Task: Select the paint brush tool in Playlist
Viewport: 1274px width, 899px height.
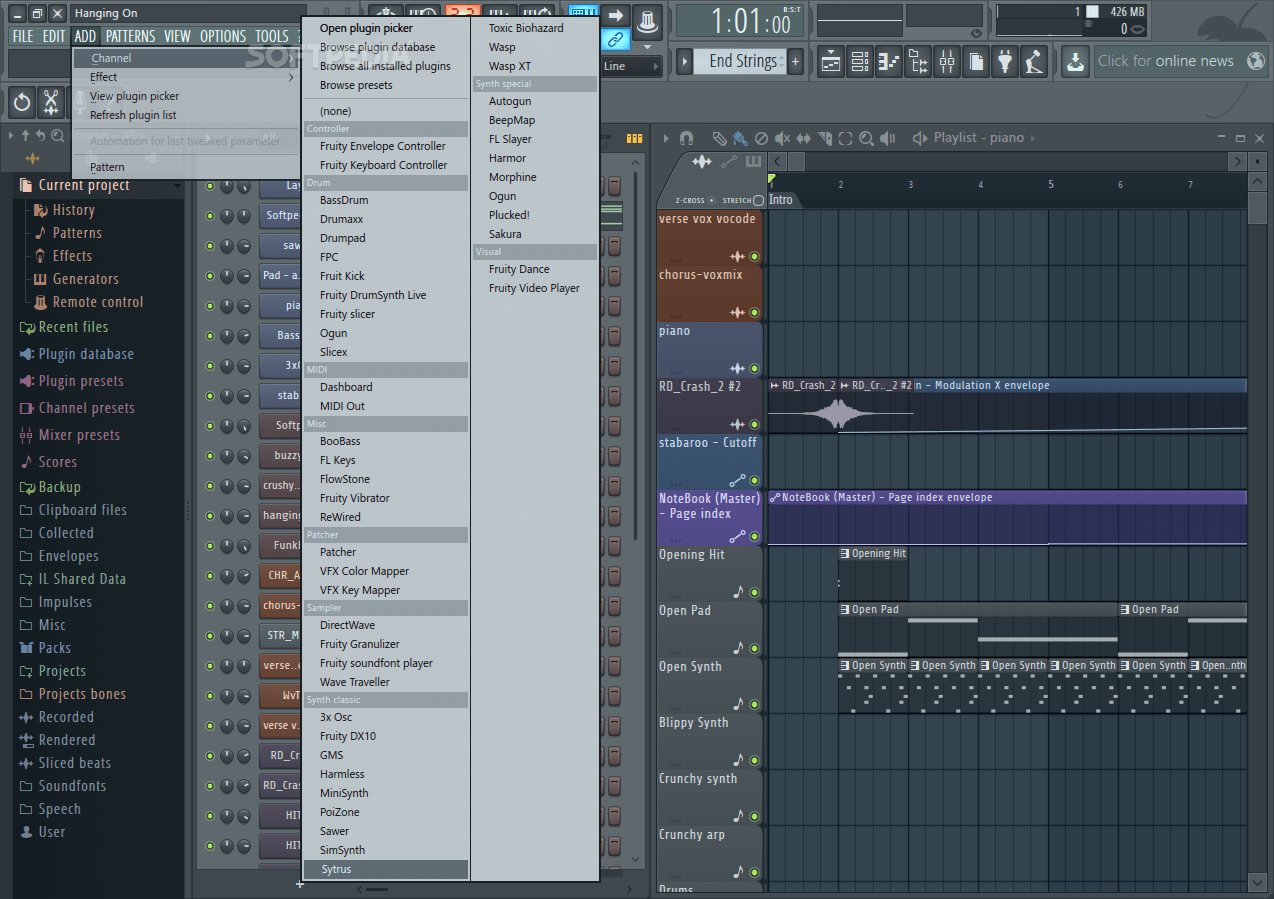Action: click(739, 138)
